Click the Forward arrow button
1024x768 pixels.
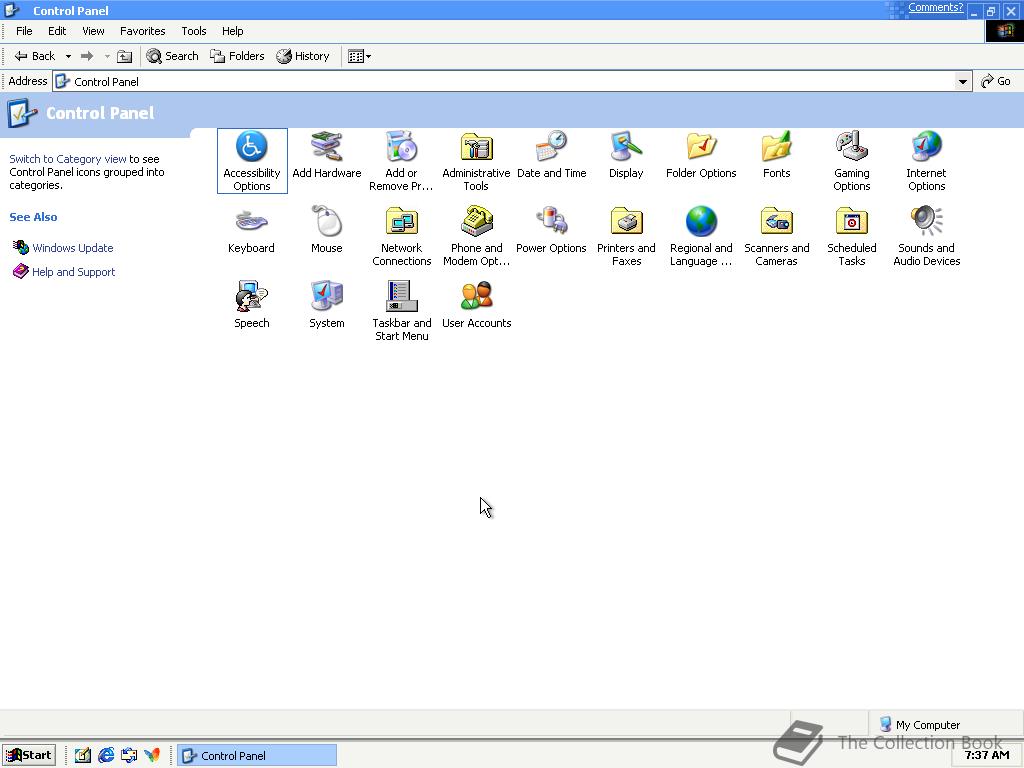point(87,56)
